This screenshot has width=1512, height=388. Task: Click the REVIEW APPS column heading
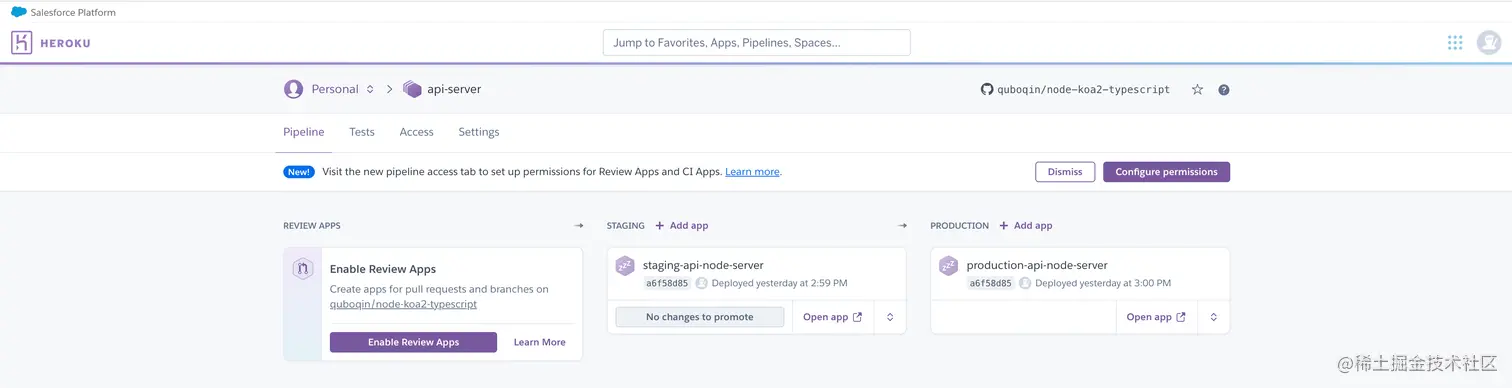tap(312, 226)
